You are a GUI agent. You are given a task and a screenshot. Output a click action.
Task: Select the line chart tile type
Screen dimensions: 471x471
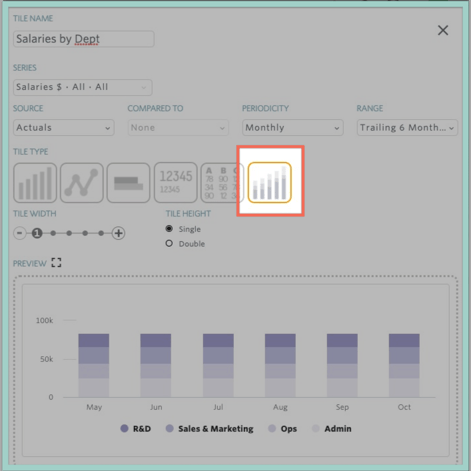(x=82, y=183)
